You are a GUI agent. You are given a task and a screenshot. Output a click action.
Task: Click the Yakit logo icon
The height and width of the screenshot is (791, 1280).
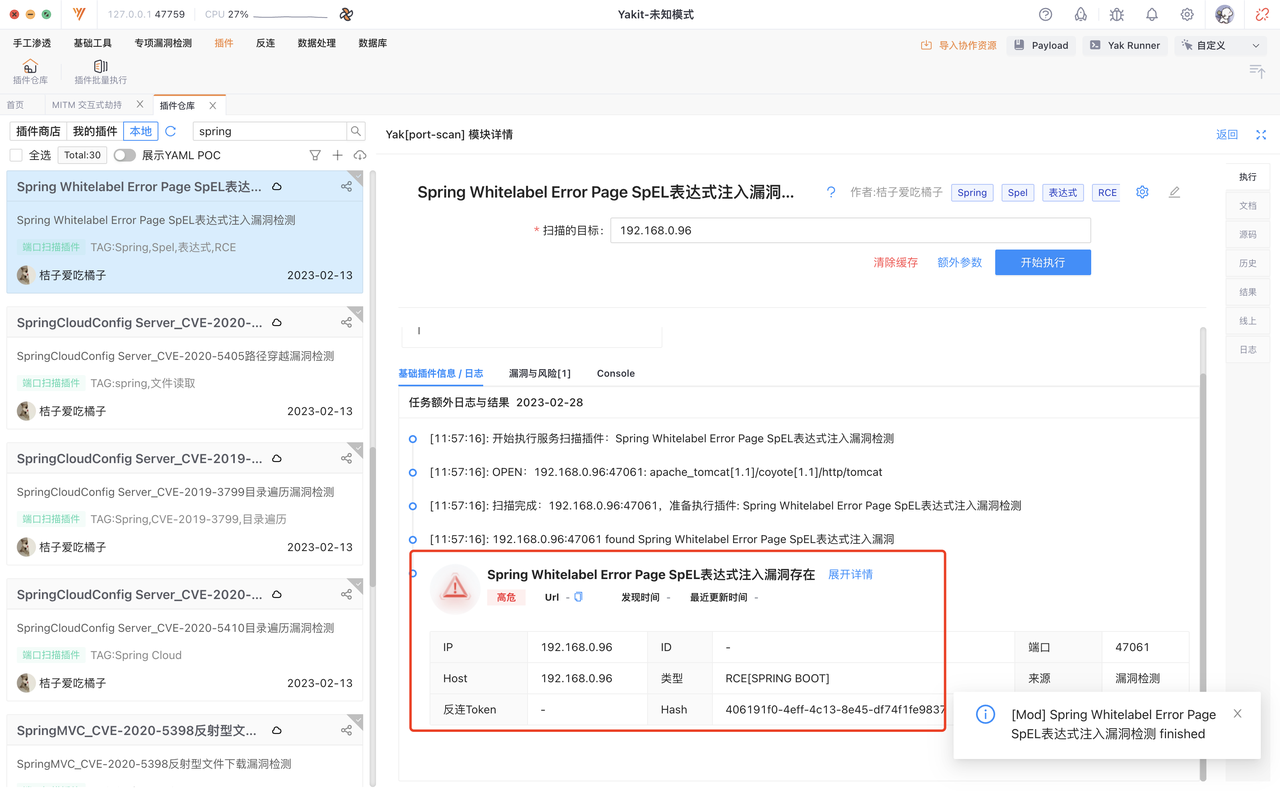click(80, 15)
